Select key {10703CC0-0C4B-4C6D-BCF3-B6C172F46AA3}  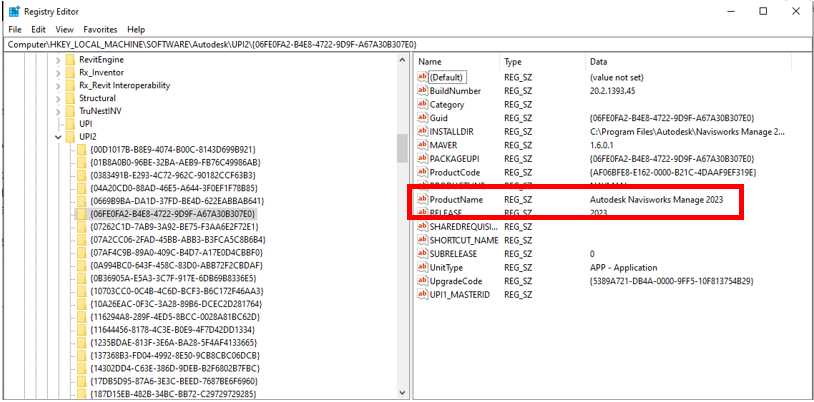pos(176,291)
